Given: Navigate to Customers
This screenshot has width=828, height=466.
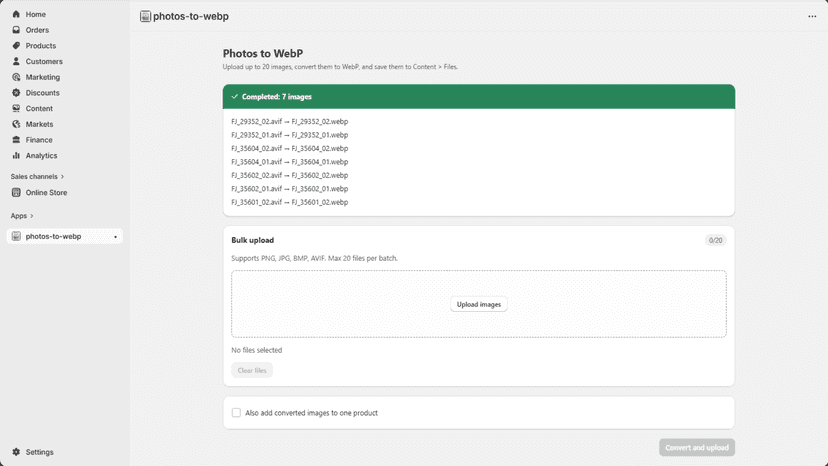Looking at the screenshot, I should coord(44,61).
